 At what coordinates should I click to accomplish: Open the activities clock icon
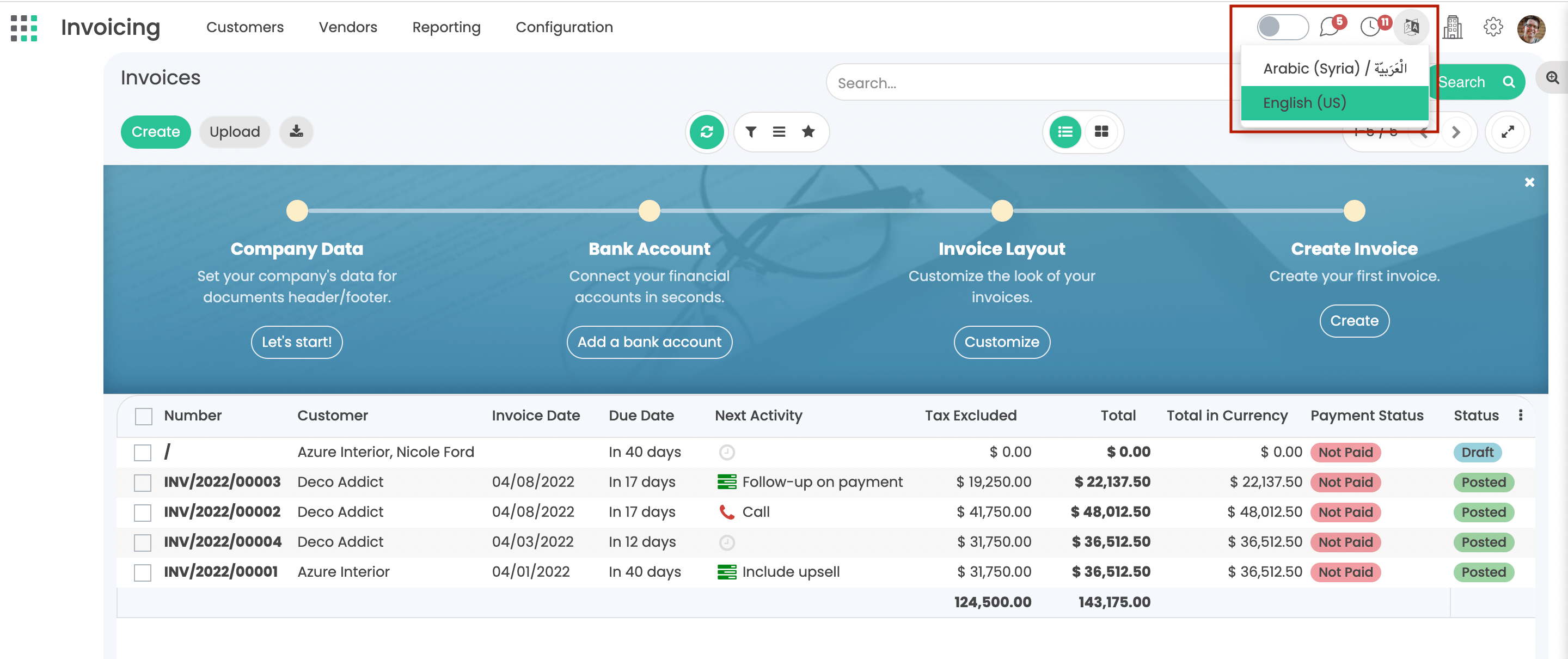1370,27
